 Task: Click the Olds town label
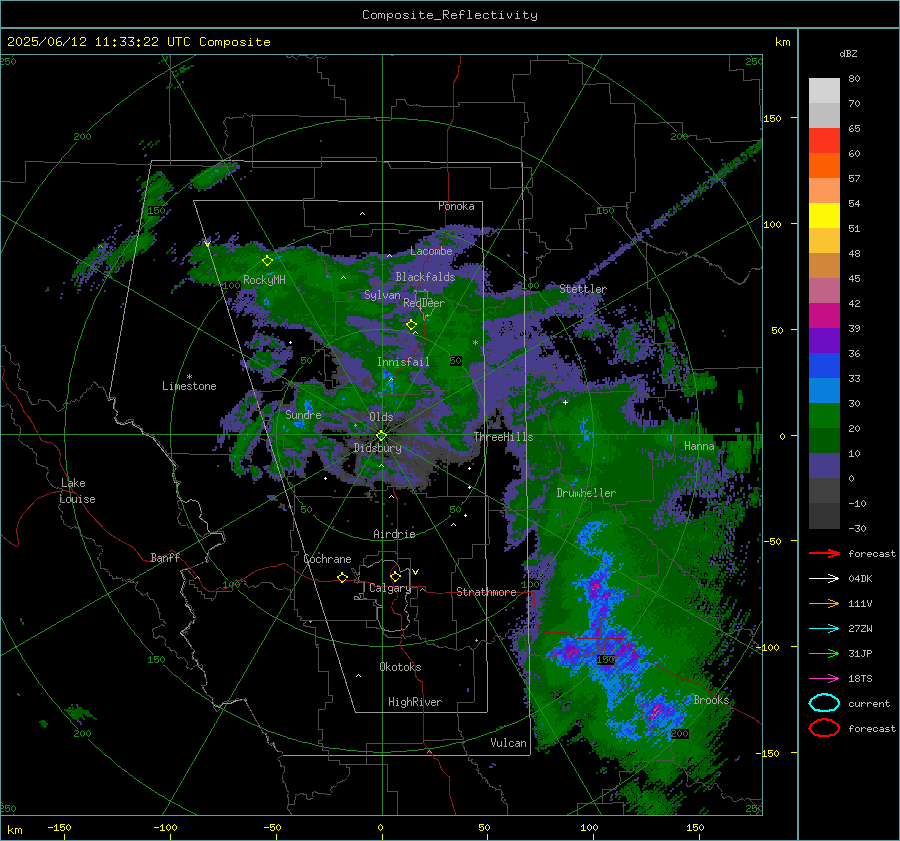tap(381, 417)
